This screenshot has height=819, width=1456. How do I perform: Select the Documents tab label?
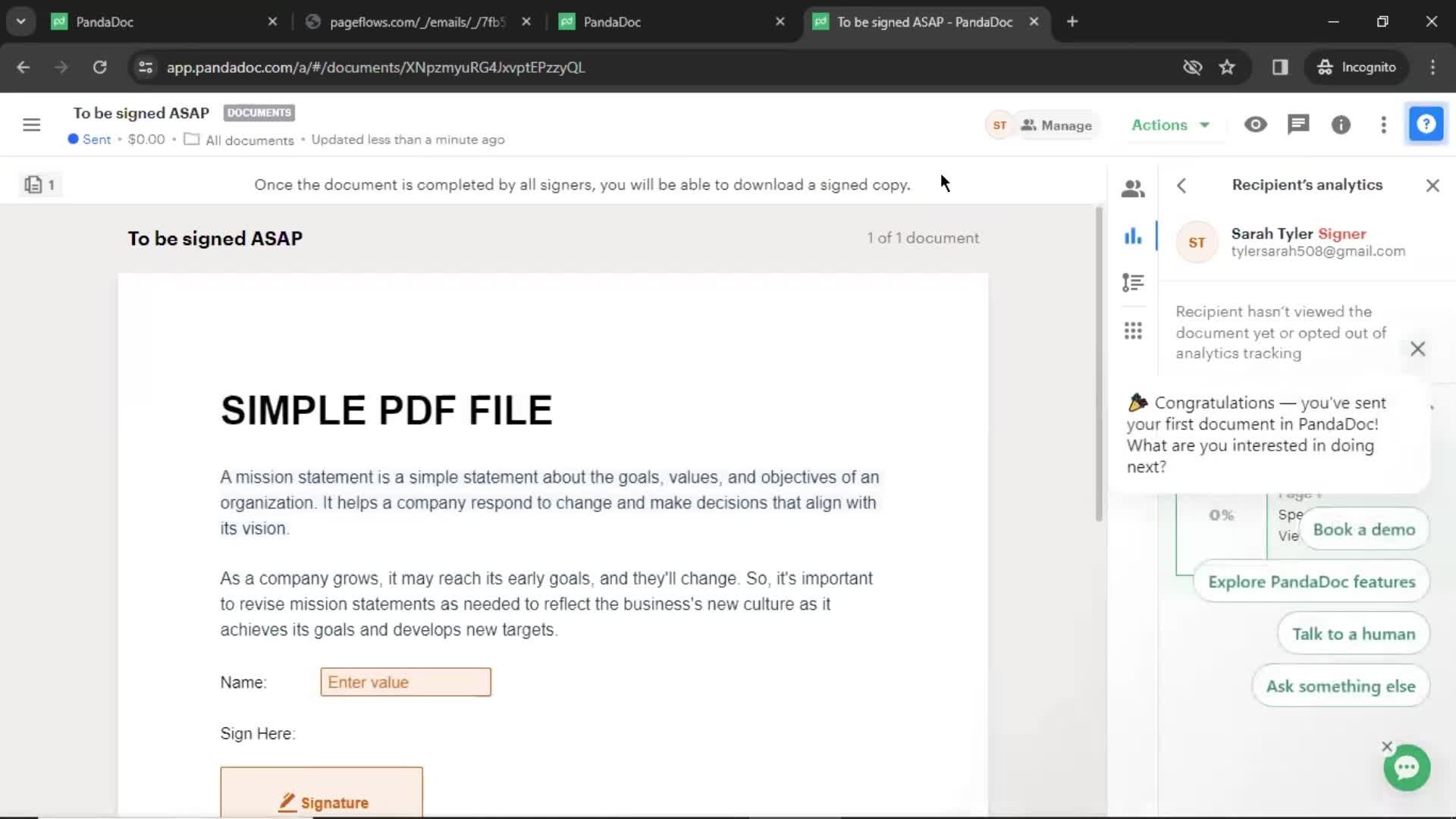258,112
